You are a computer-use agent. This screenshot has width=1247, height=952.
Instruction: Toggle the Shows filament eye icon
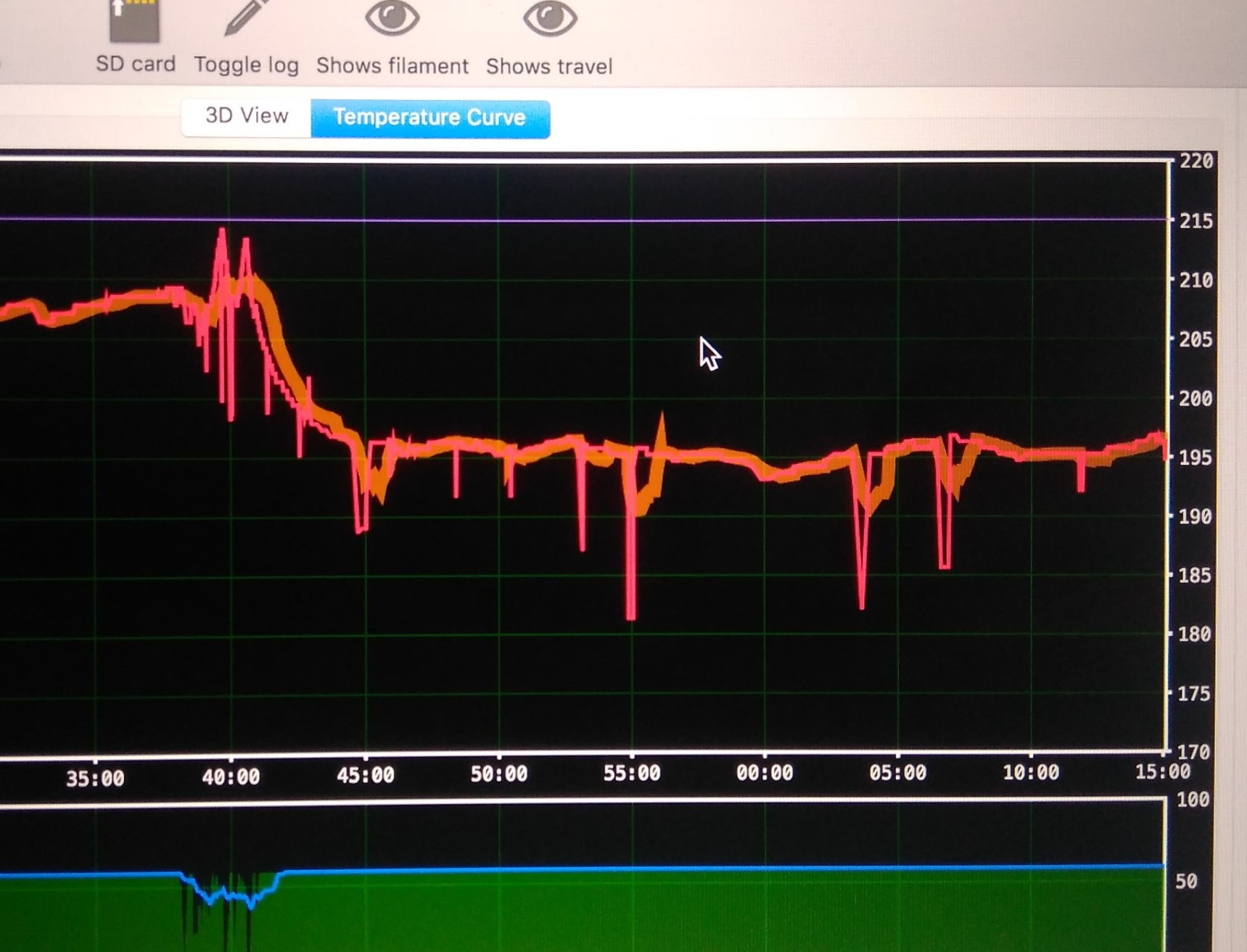[392, 17]
